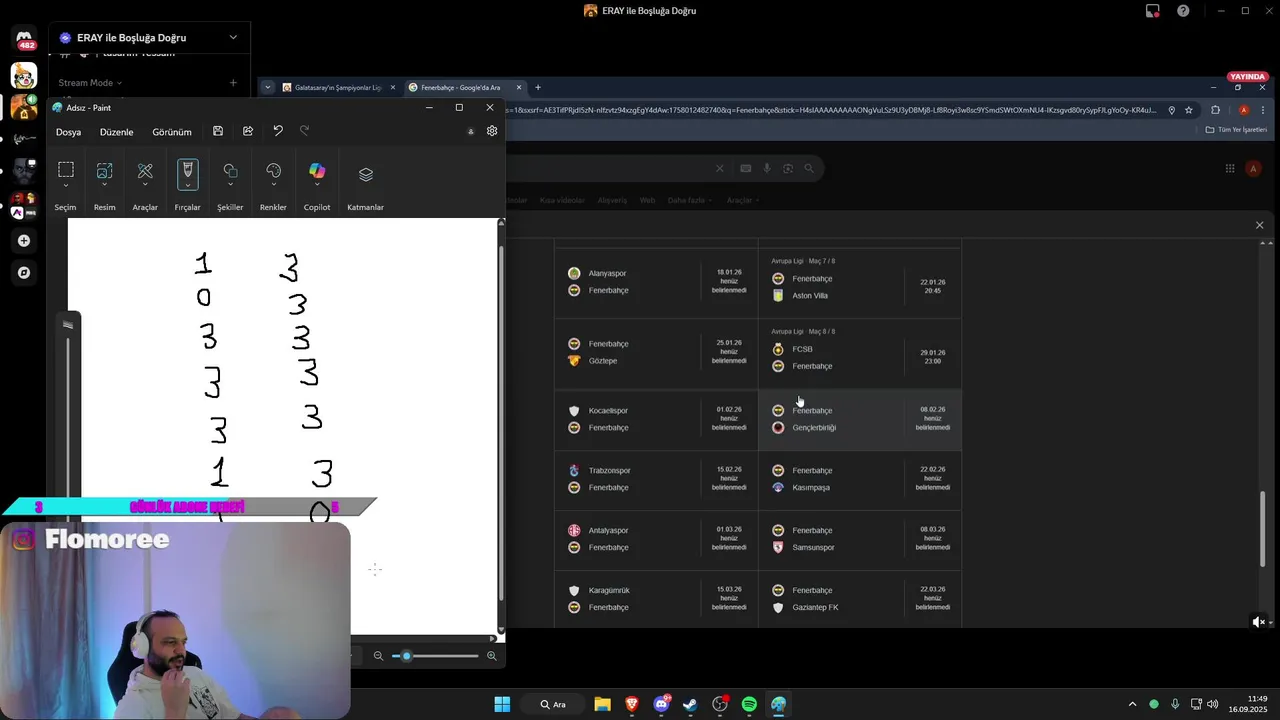
Task: Expand the Seçim dropdown arrow
Action: (x=65, y=185)
